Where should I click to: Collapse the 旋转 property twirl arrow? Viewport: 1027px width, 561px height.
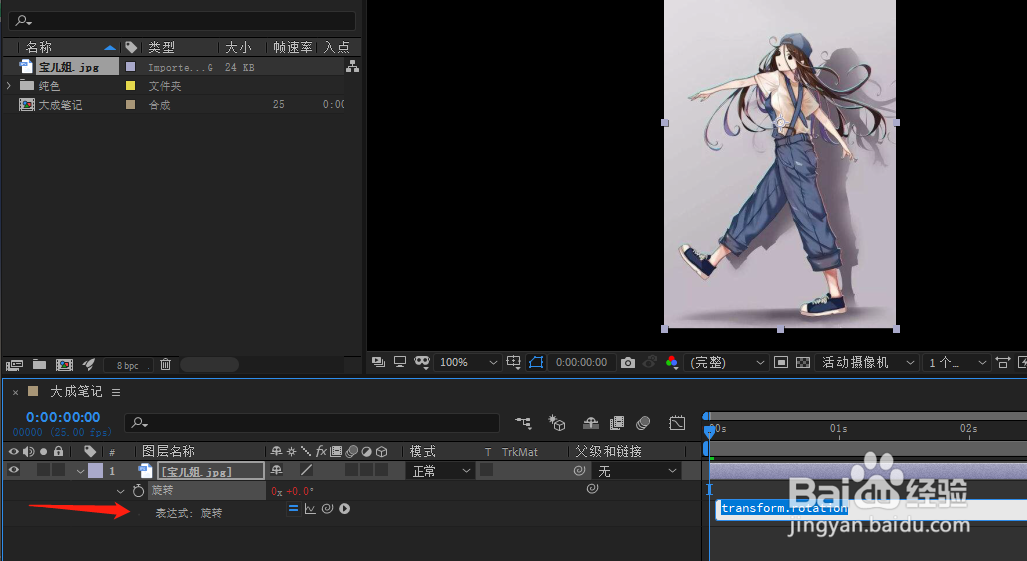click(121, 491)
